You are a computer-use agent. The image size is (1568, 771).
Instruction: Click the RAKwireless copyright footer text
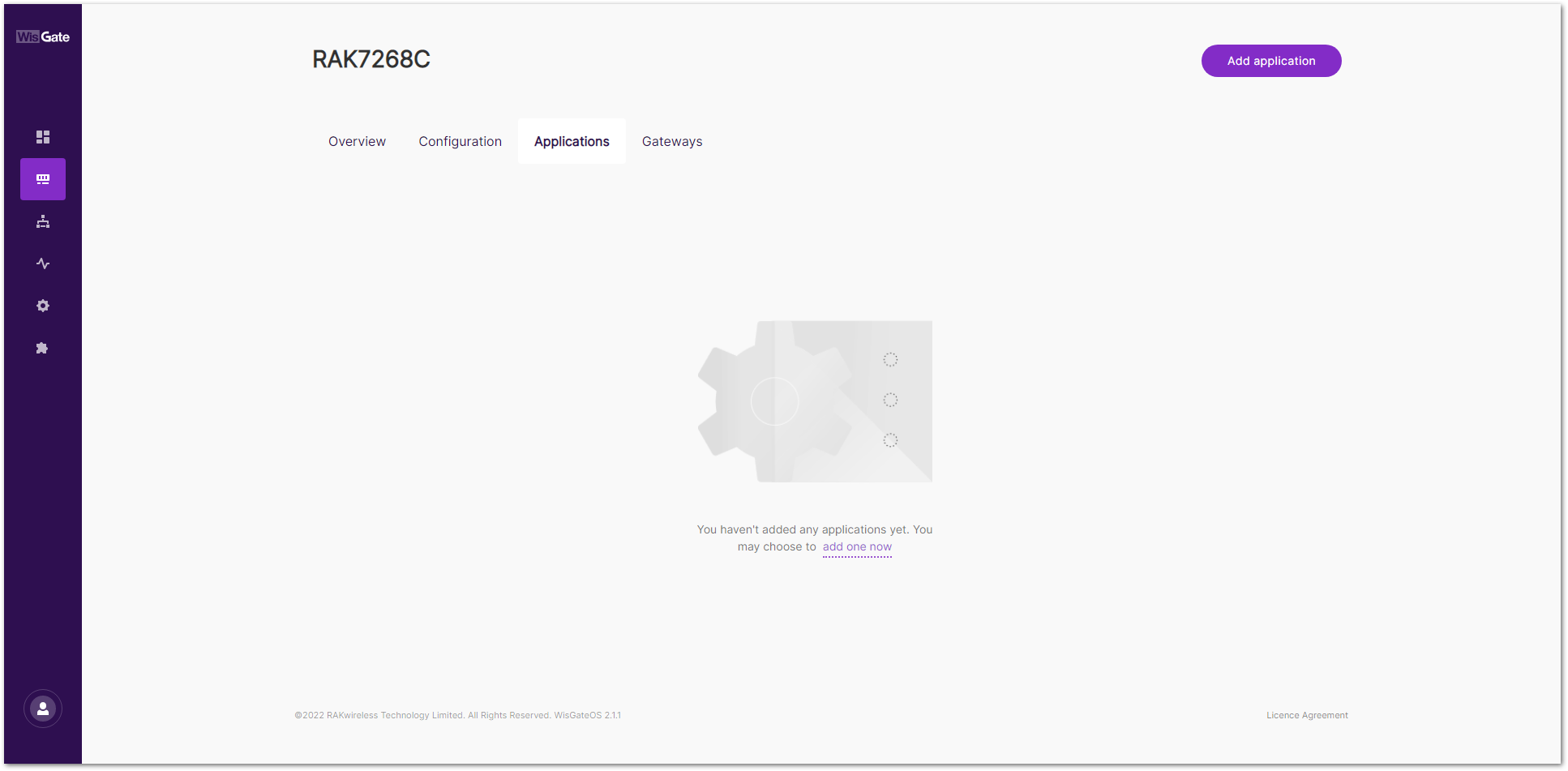[x=457, y=715]
